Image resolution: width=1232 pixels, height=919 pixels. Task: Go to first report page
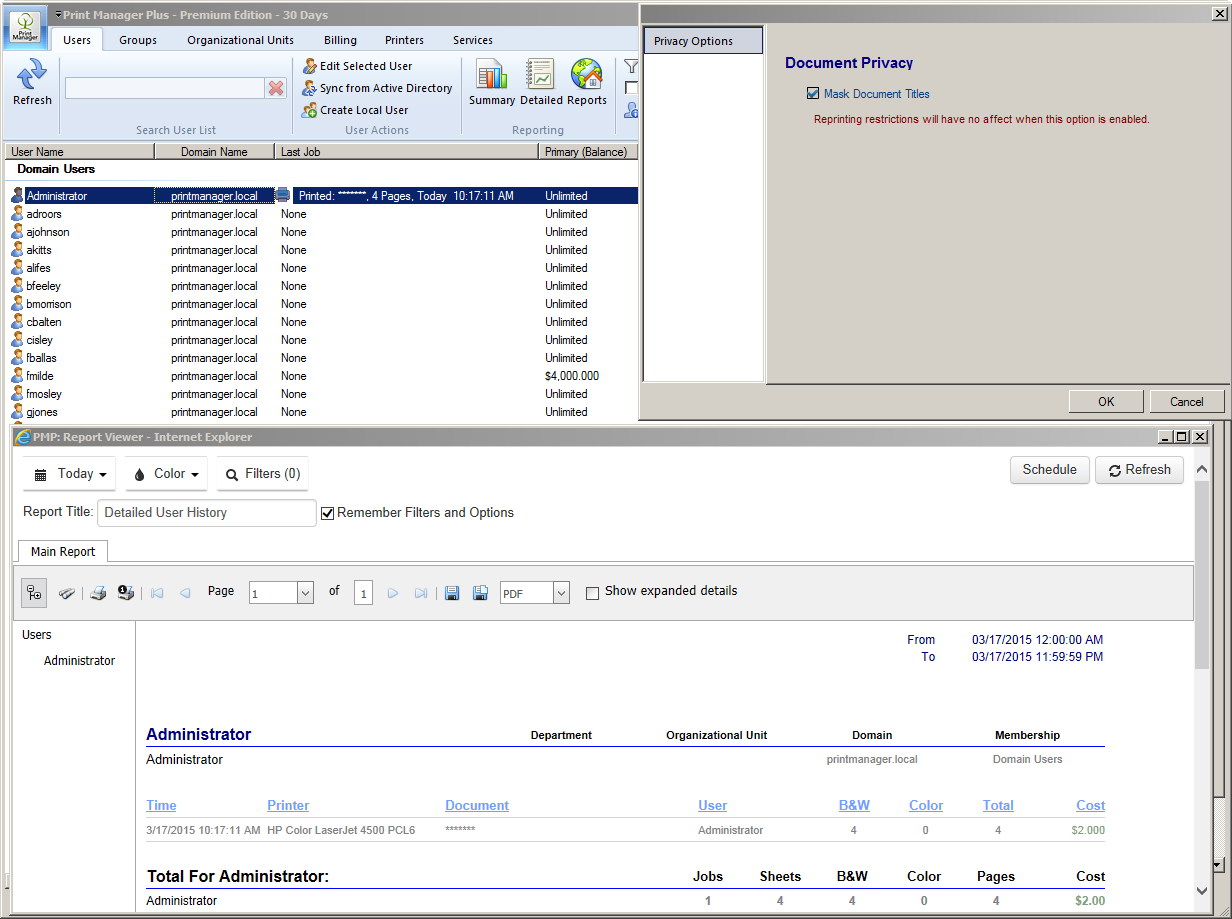click(157, 593)
